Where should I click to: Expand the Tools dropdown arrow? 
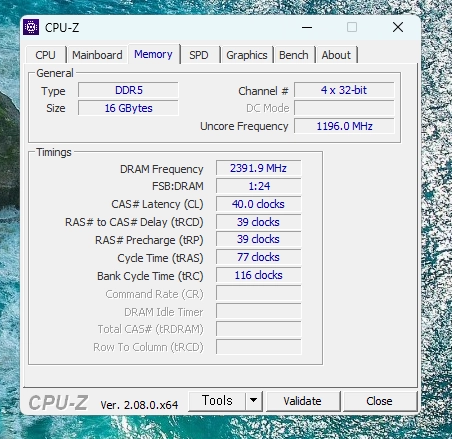click(x=254, y=401)
